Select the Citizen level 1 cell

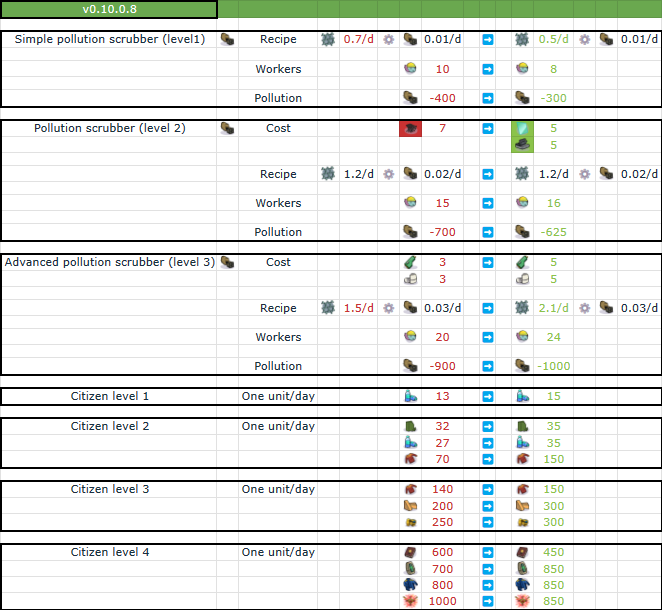click(109, 396)
